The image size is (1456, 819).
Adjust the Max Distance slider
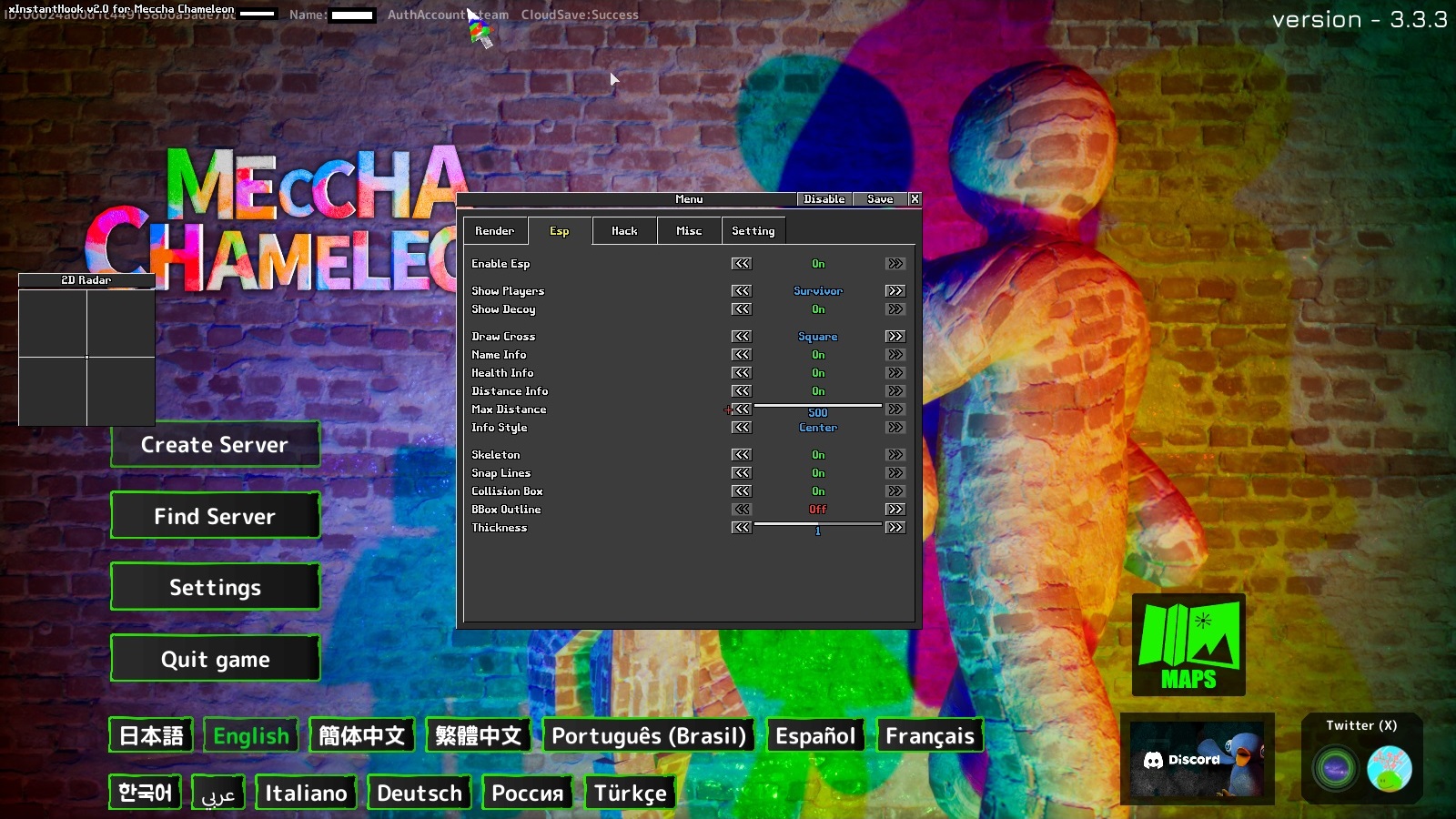click(818, 406)
